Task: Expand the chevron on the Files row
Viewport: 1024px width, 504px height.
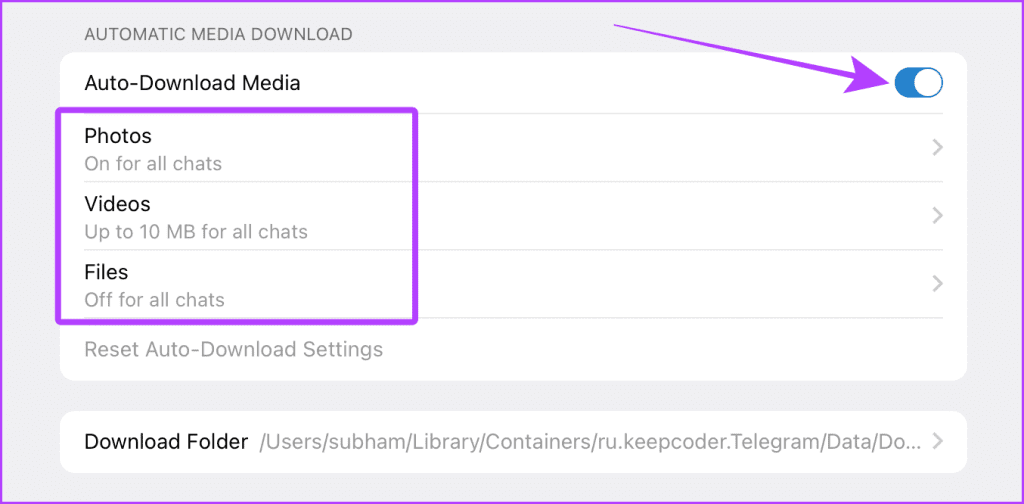Action: click(x=937, y=283)
